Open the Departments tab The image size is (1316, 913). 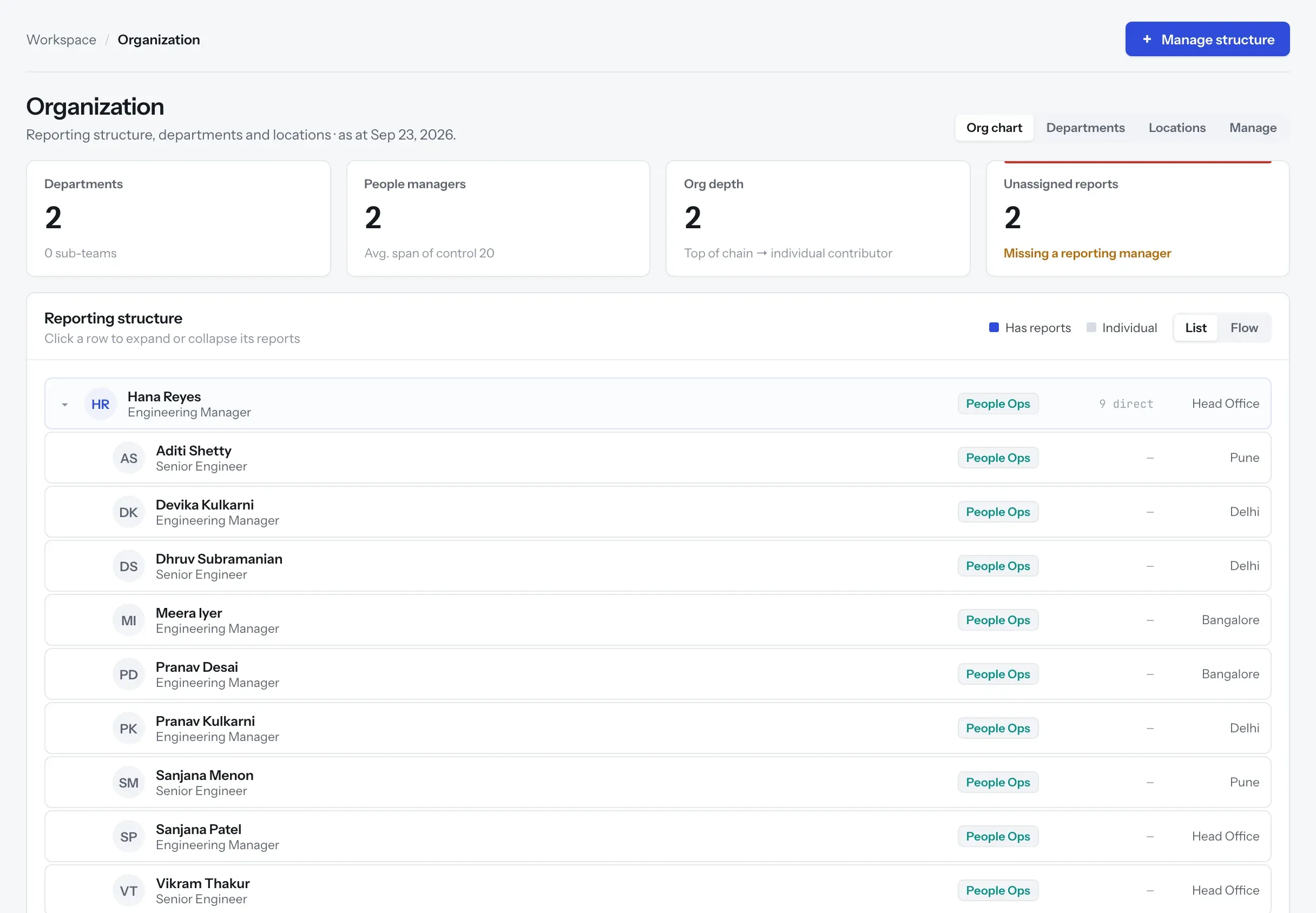click(1085, 128)
